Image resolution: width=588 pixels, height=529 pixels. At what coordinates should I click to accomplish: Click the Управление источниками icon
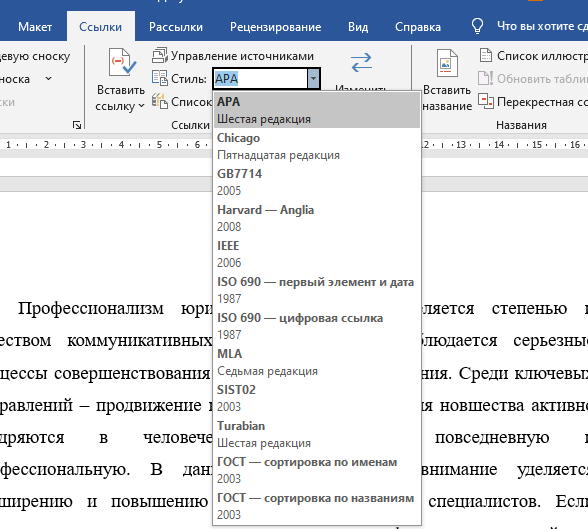tap(160, 55)
